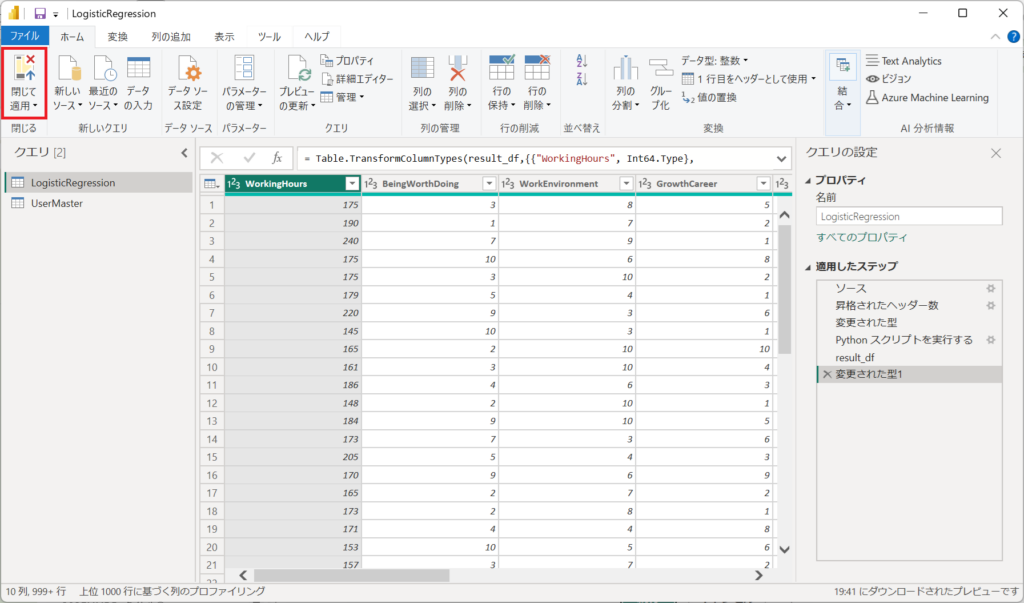Image resolution: width=1024 pixels, height=603 pixels.
Task: Collapse the ribbon with the up arrow
Action: [995, 37]
